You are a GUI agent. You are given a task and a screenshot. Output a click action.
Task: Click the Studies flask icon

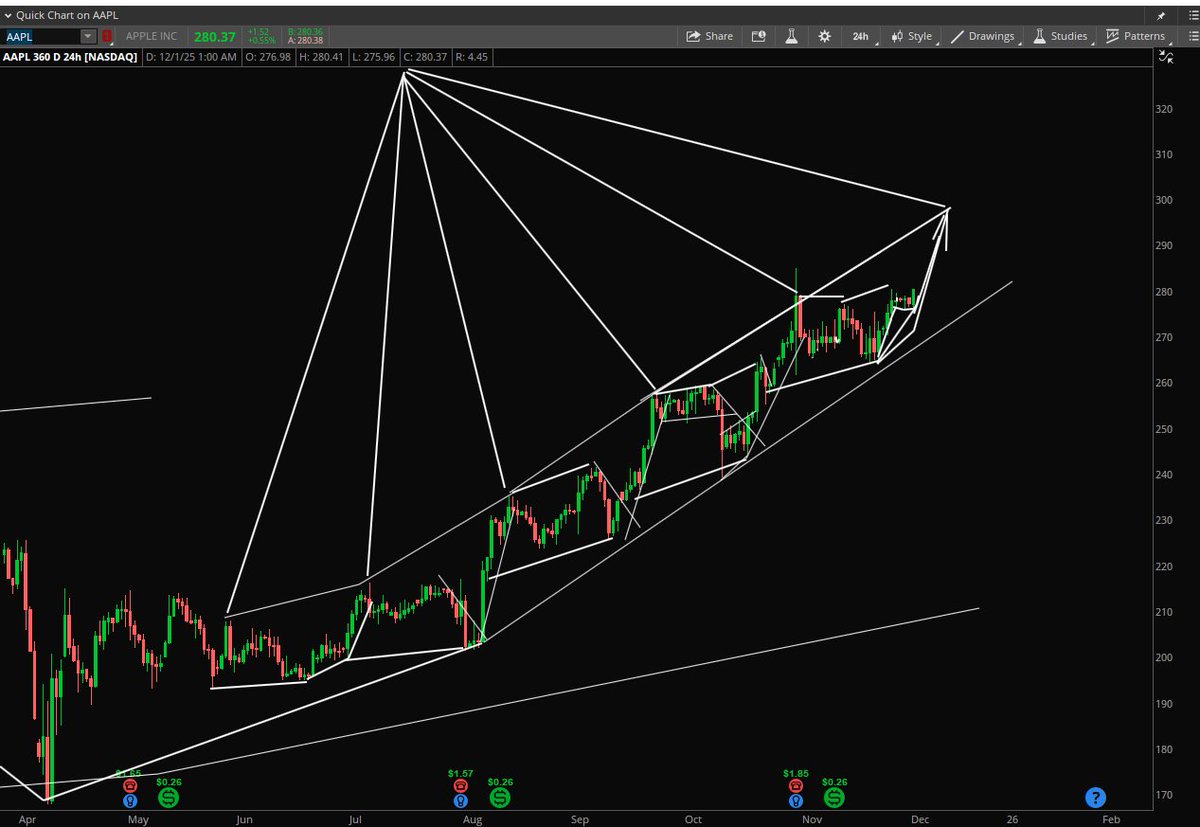click(x=1040, y=36)
